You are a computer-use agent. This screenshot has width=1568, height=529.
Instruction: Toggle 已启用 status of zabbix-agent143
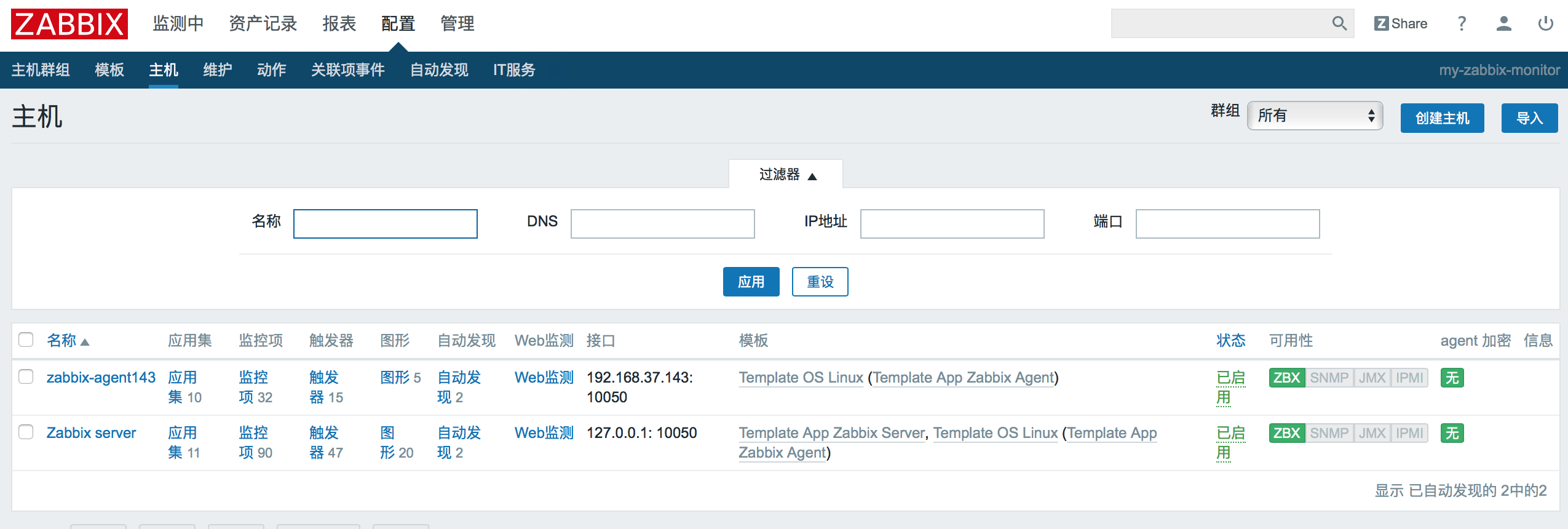click(1230, 388)
